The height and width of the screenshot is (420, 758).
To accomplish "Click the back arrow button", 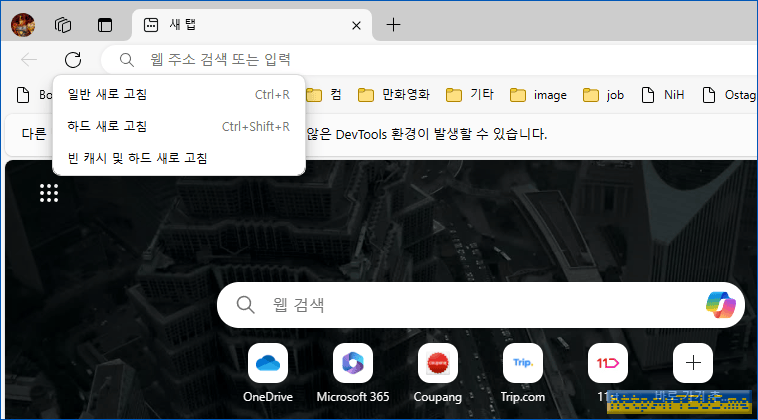I will coord(29,60).
